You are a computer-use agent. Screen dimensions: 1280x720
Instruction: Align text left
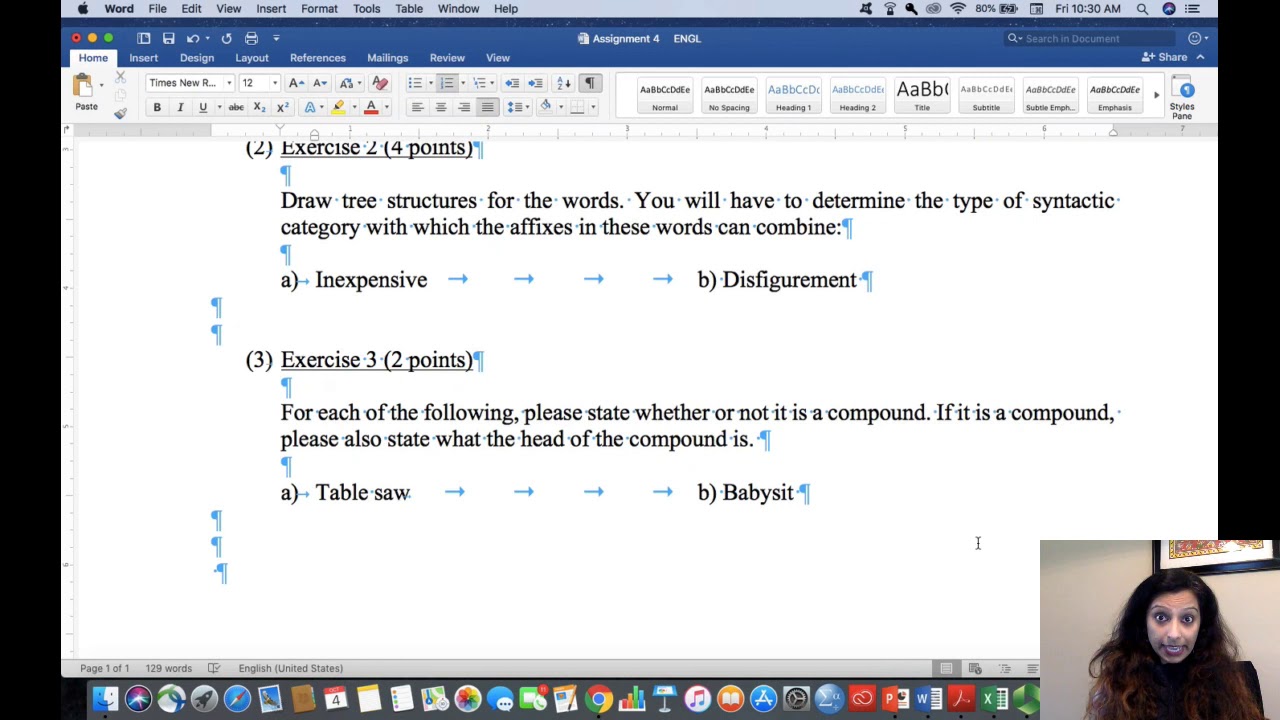[417, 107]
